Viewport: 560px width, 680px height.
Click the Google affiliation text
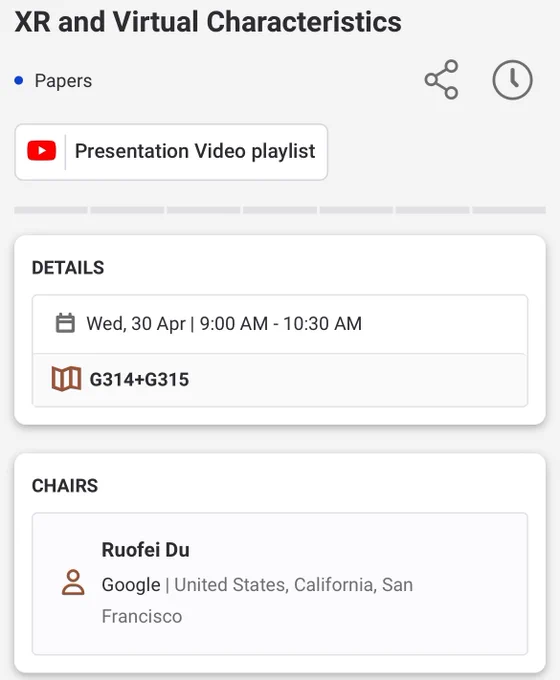point(131,585)
